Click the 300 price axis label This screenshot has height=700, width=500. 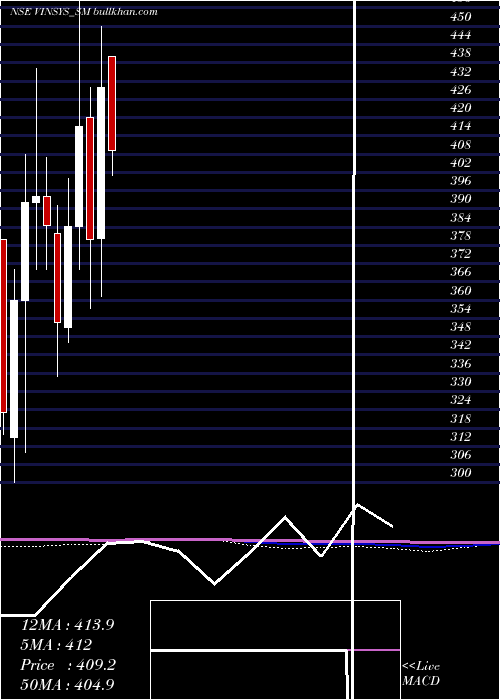tap(461, 473)
